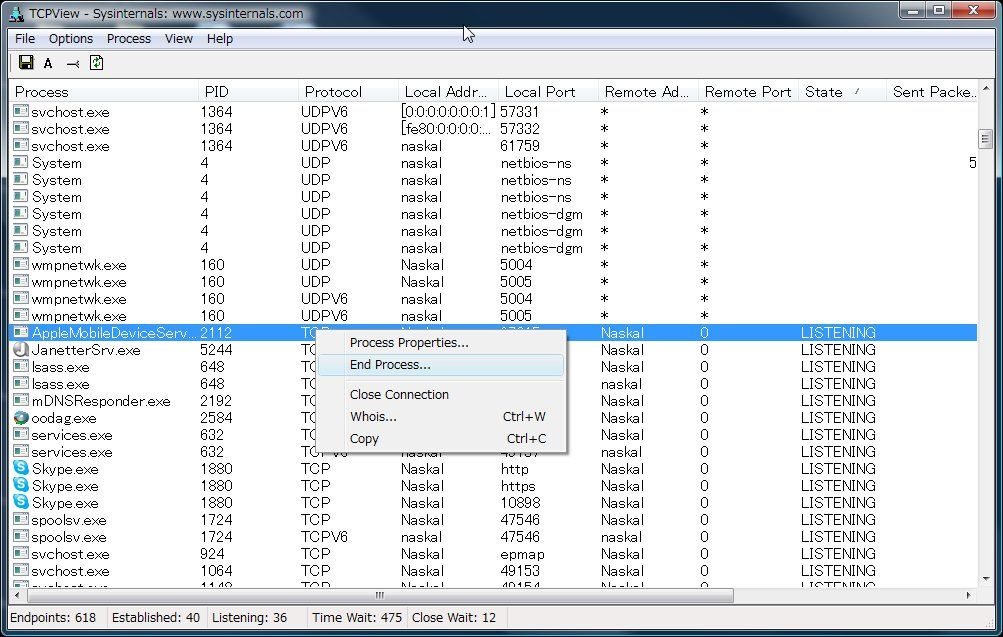Open the File menu

pos(25,38)
